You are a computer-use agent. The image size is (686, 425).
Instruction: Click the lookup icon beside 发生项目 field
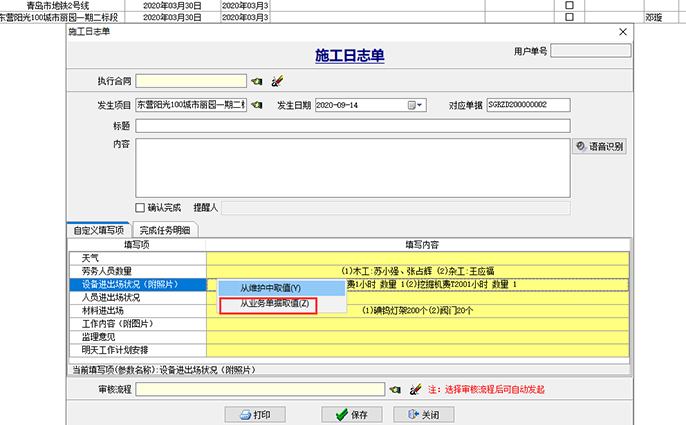[x=256, y=105]
